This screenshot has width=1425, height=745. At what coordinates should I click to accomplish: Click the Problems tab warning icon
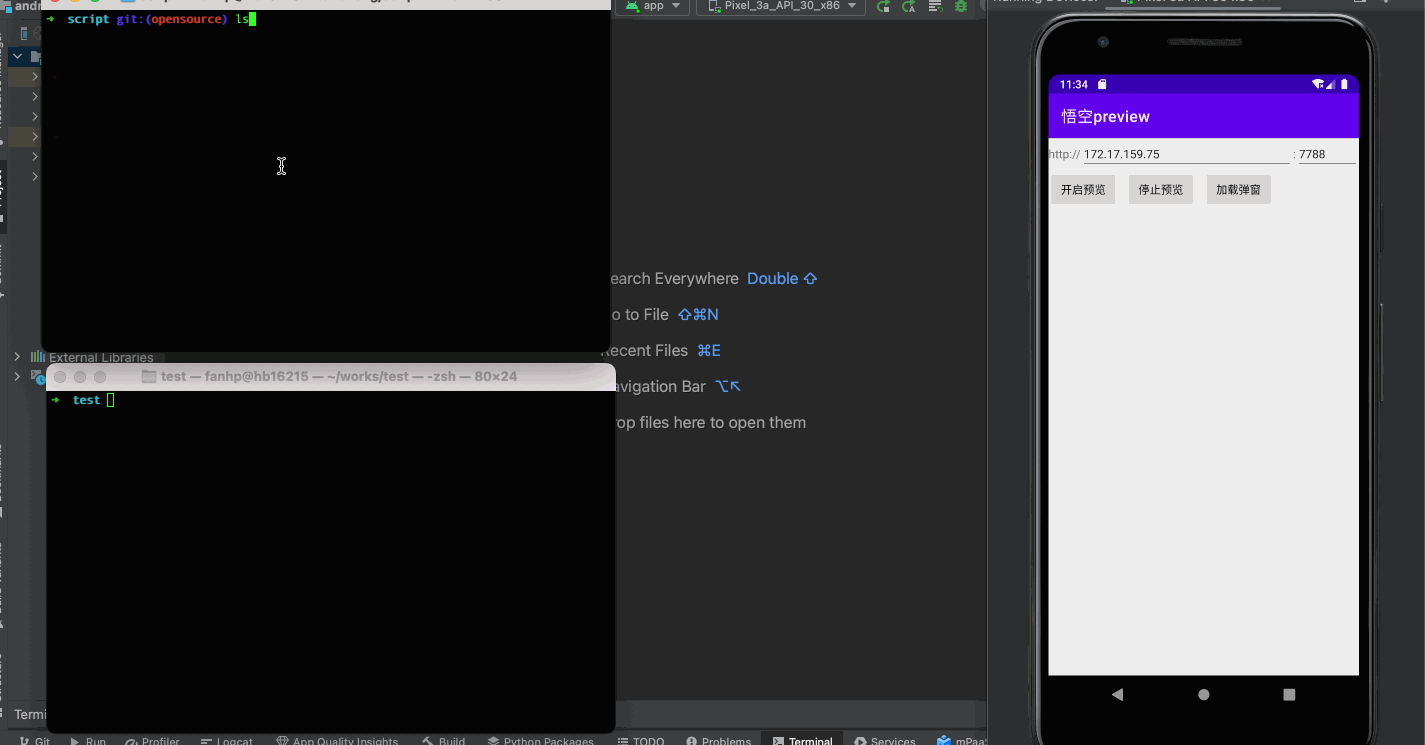pos(692,741)
